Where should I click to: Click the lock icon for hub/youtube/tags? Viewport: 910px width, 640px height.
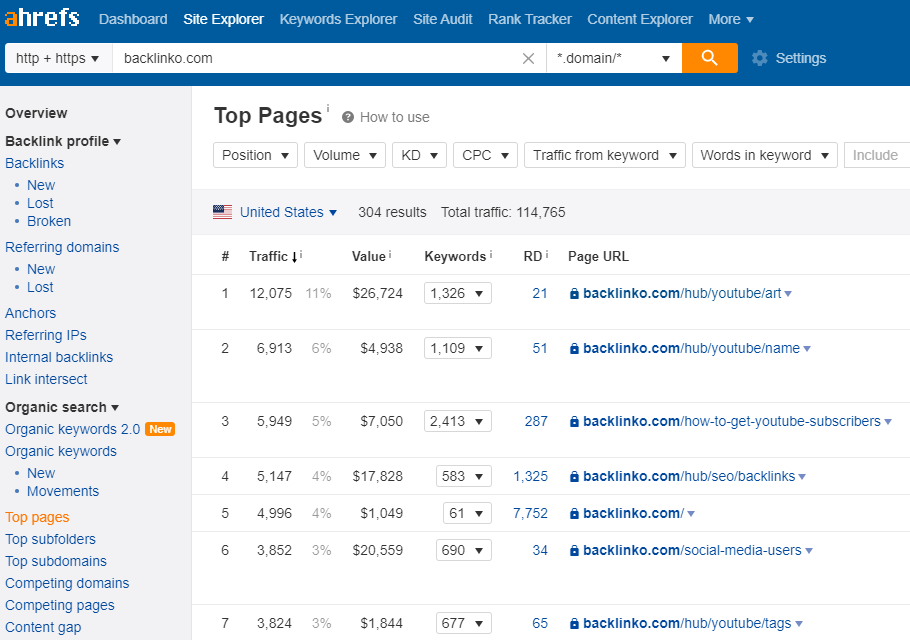point(574,624)
